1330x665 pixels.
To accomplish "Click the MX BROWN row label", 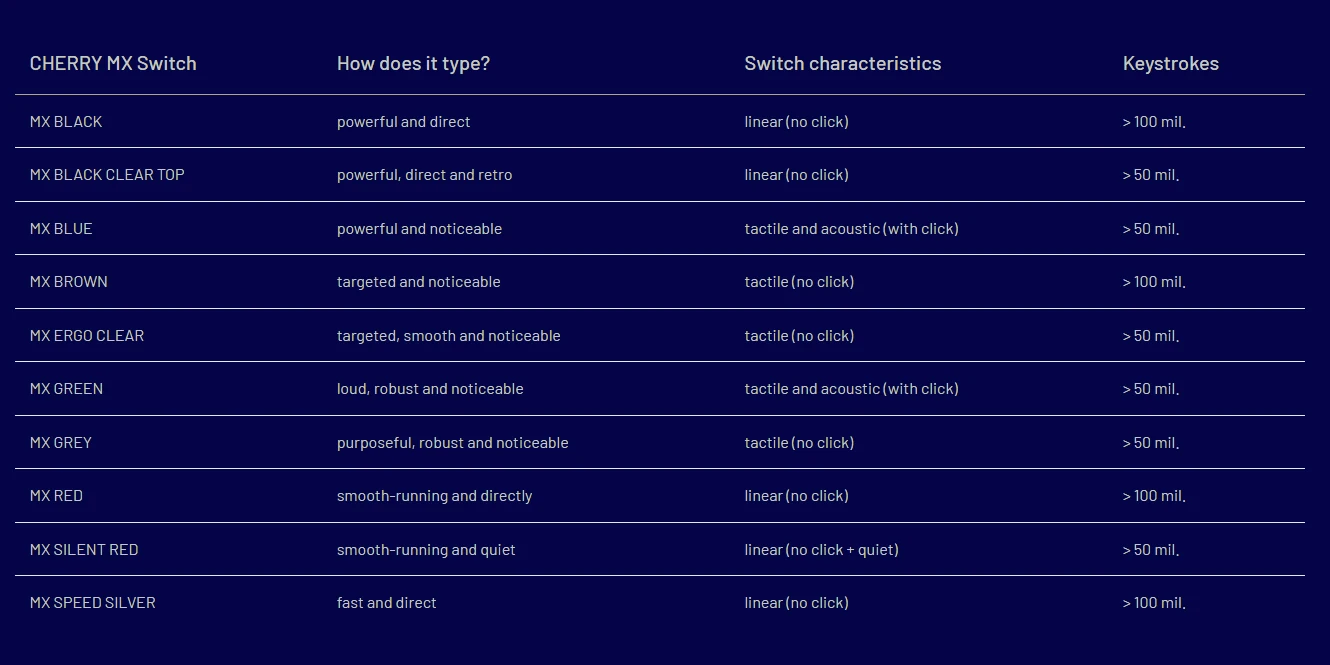I will click(69, 282).
